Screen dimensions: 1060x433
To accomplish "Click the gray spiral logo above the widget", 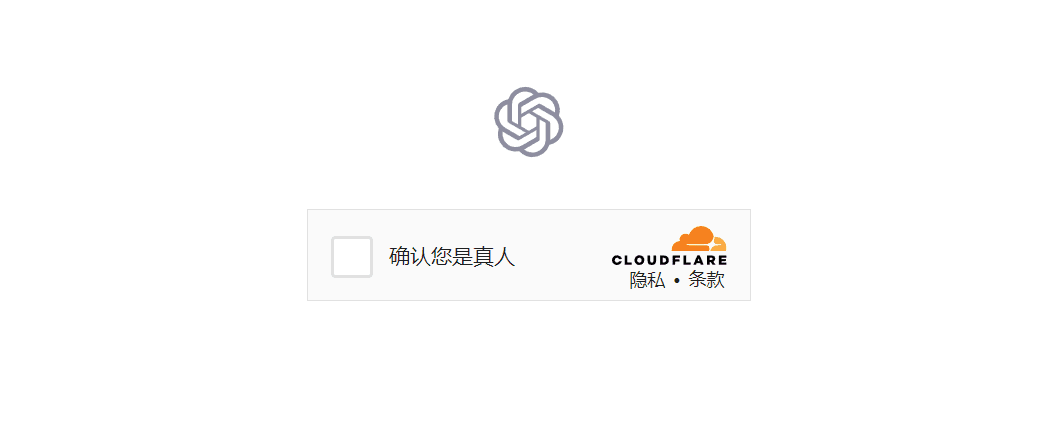I will (x=529, y=122).
